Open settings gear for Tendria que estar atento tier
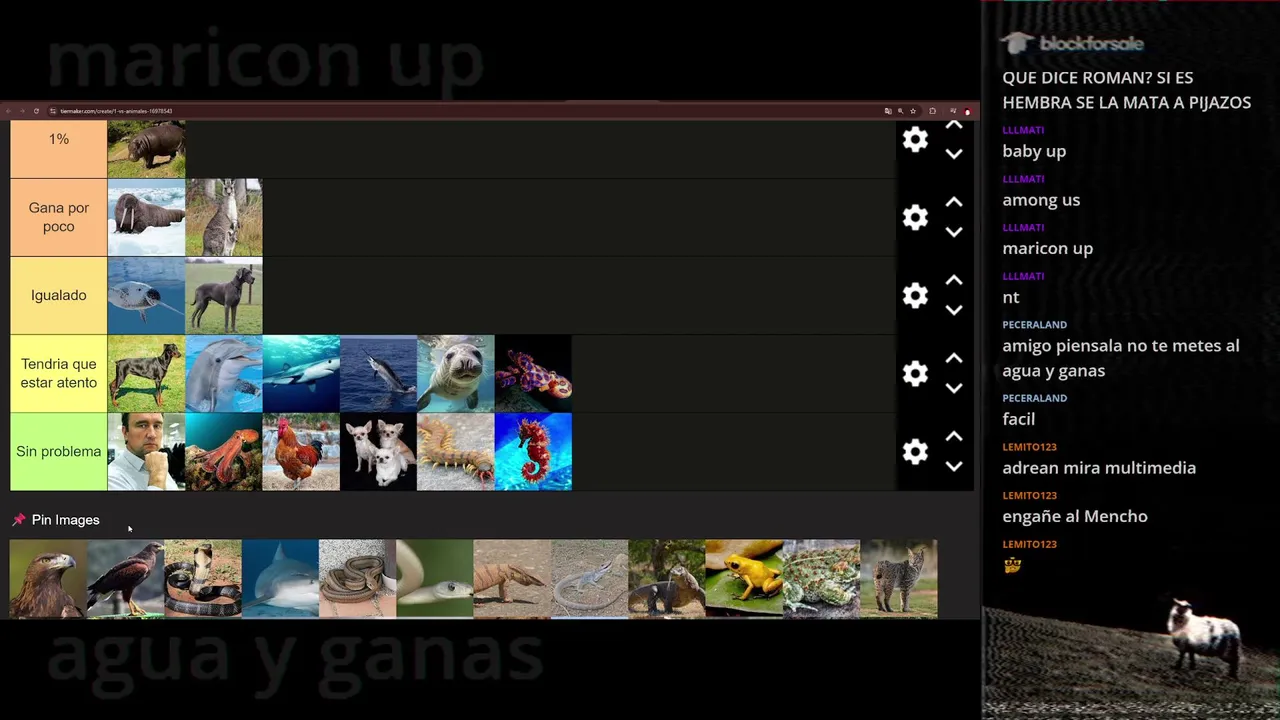The image size is (1280, 720). tap(915, 373)
